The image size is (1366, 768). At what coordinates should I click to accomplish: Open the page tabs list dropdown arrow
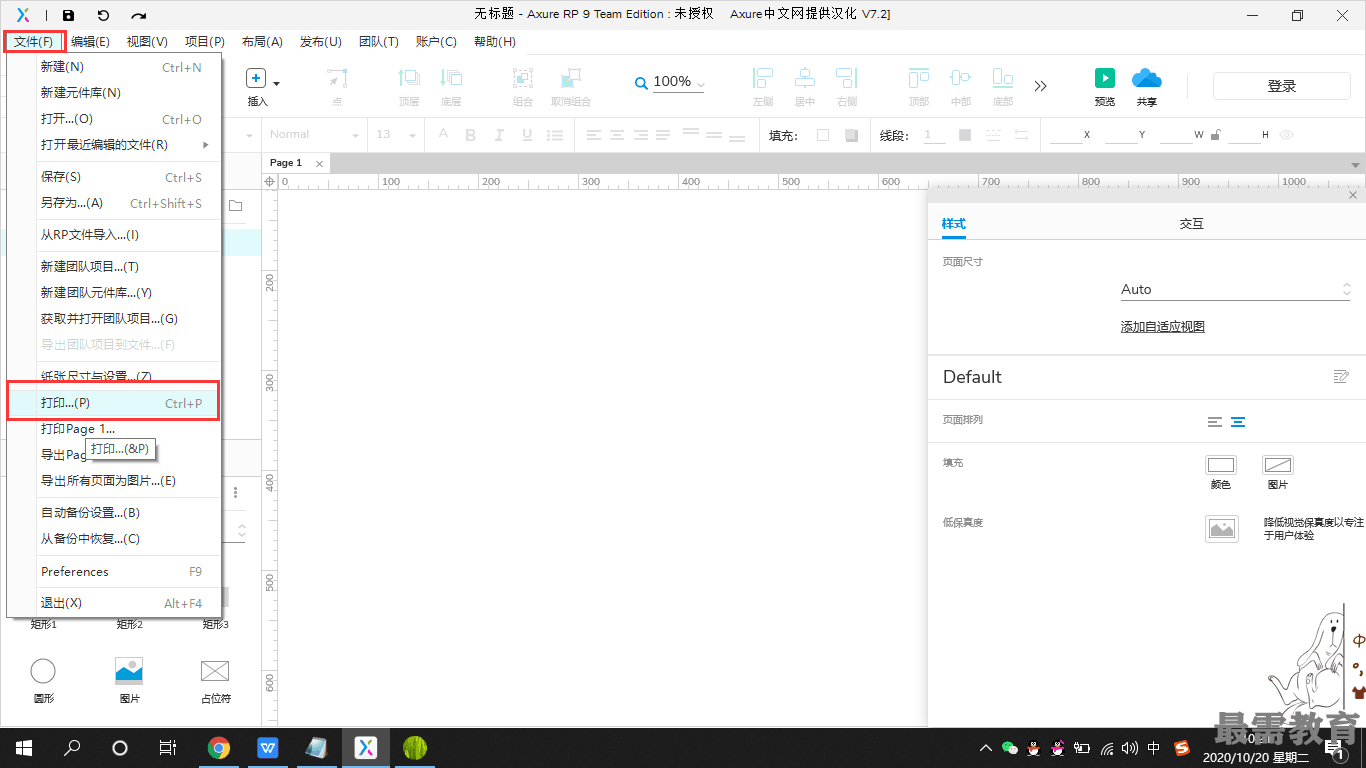[x=1355, y=163]
